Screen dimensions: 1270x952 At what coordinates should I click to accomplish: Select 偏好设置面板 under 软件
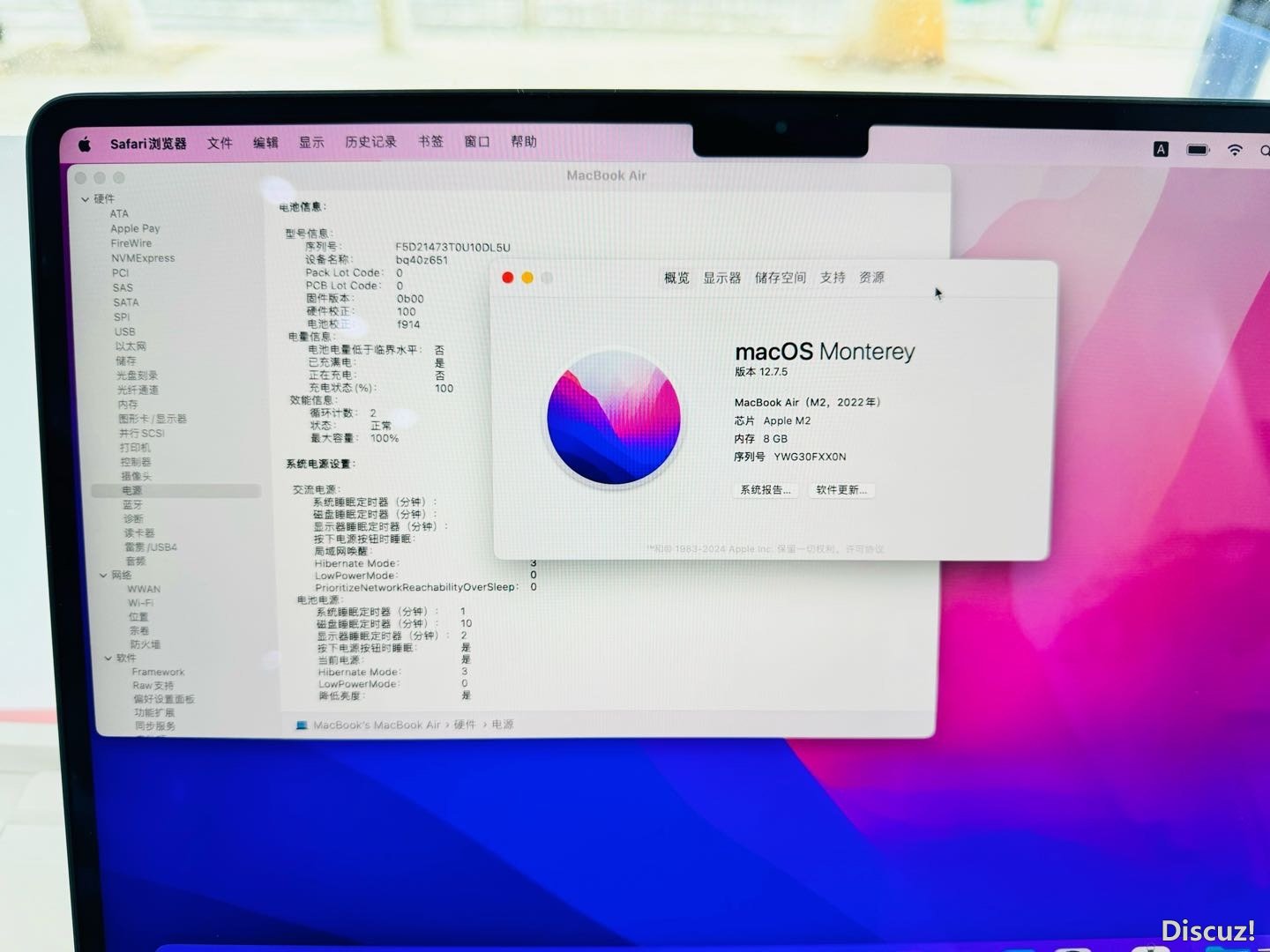coord(164,699)
